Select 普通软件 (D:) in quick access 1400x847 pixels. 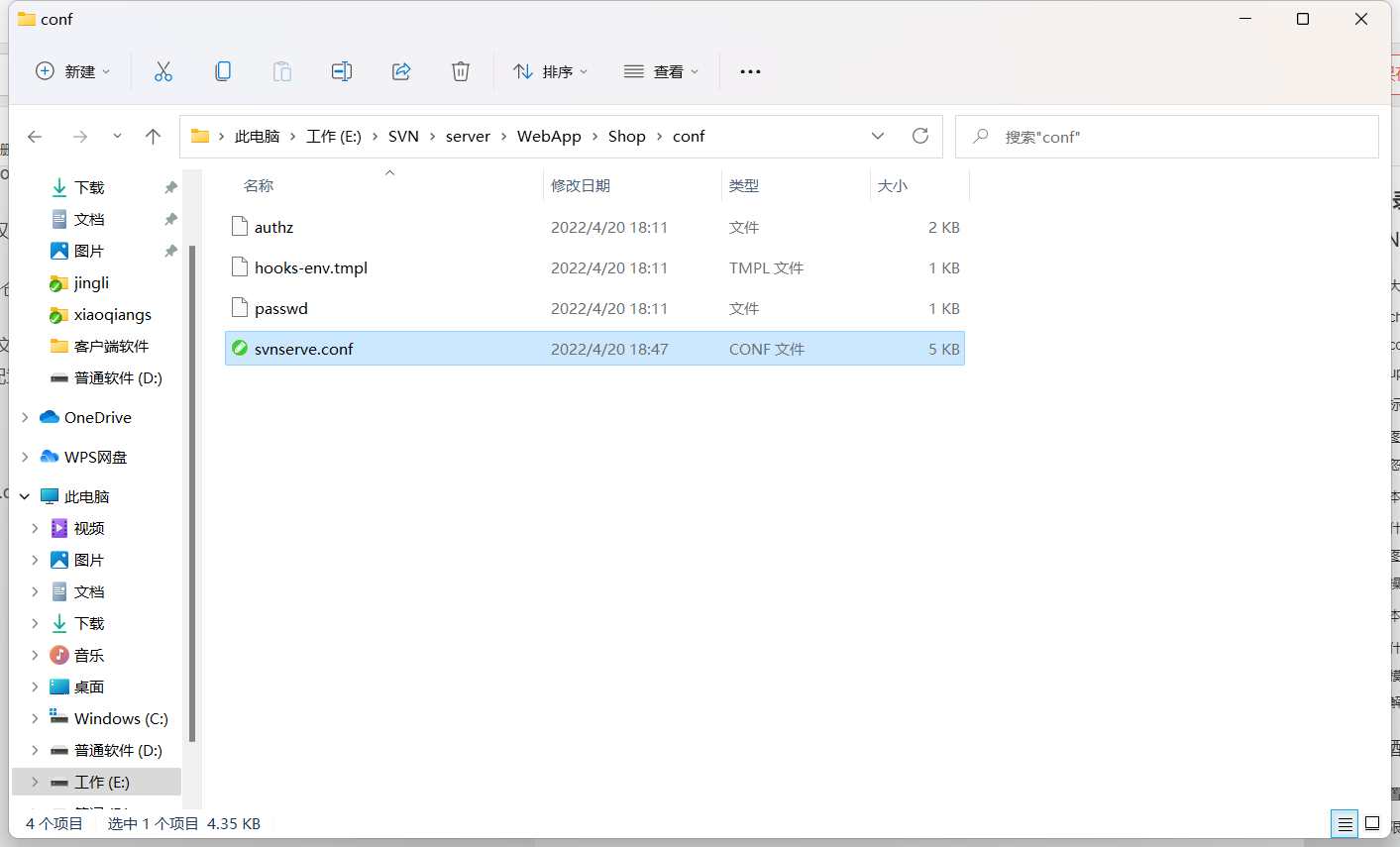(x=118, y=378)
